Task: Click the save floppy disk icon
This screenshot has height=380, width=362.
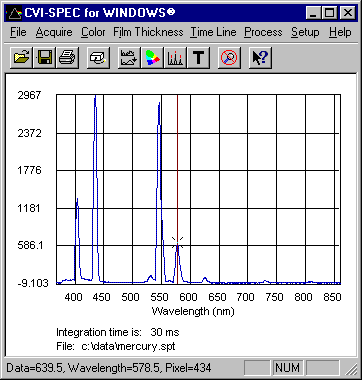Action: click(x=44, y=58)
